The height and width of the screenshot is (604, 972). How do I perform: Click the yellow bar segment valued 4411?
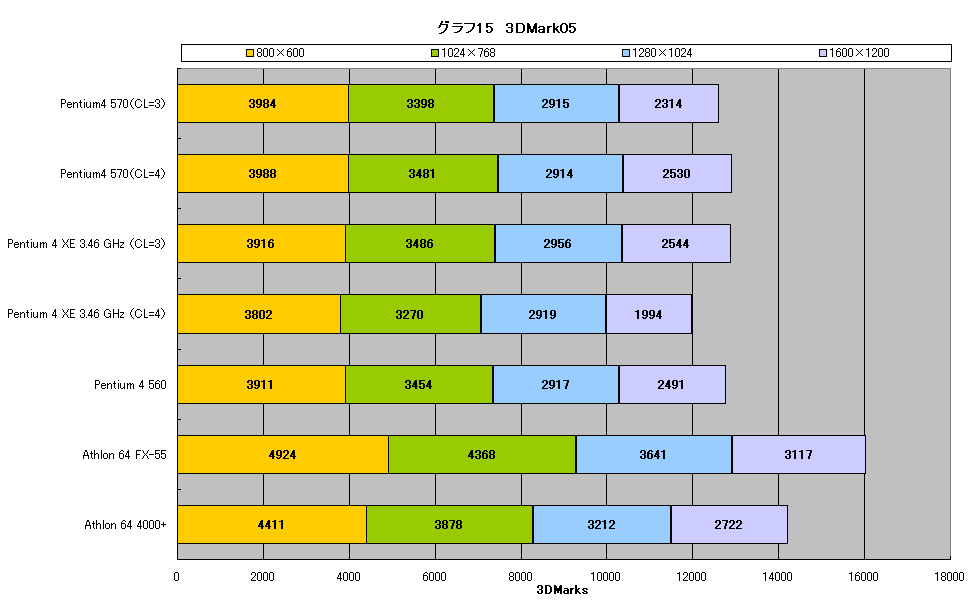click(x=272, y=525)
